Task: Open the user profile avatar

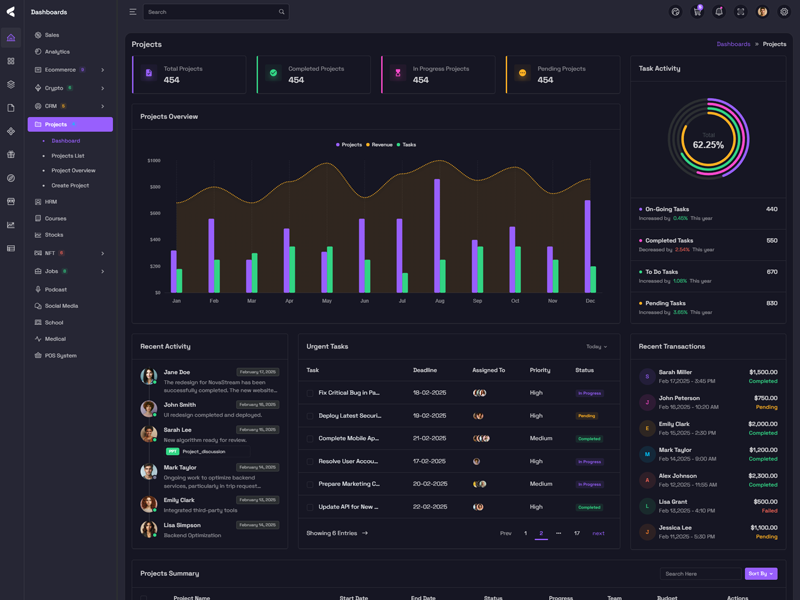Action: [x=762, y=12]
